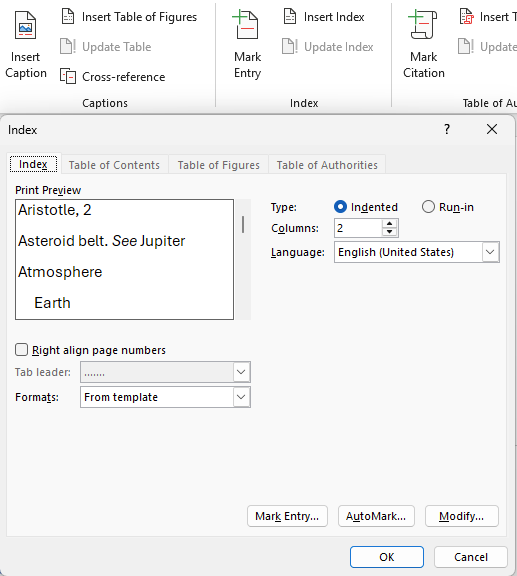Click 'Atmosphere' in Print Preview
The height and width of the screenshot is (576, 517).
60,272
